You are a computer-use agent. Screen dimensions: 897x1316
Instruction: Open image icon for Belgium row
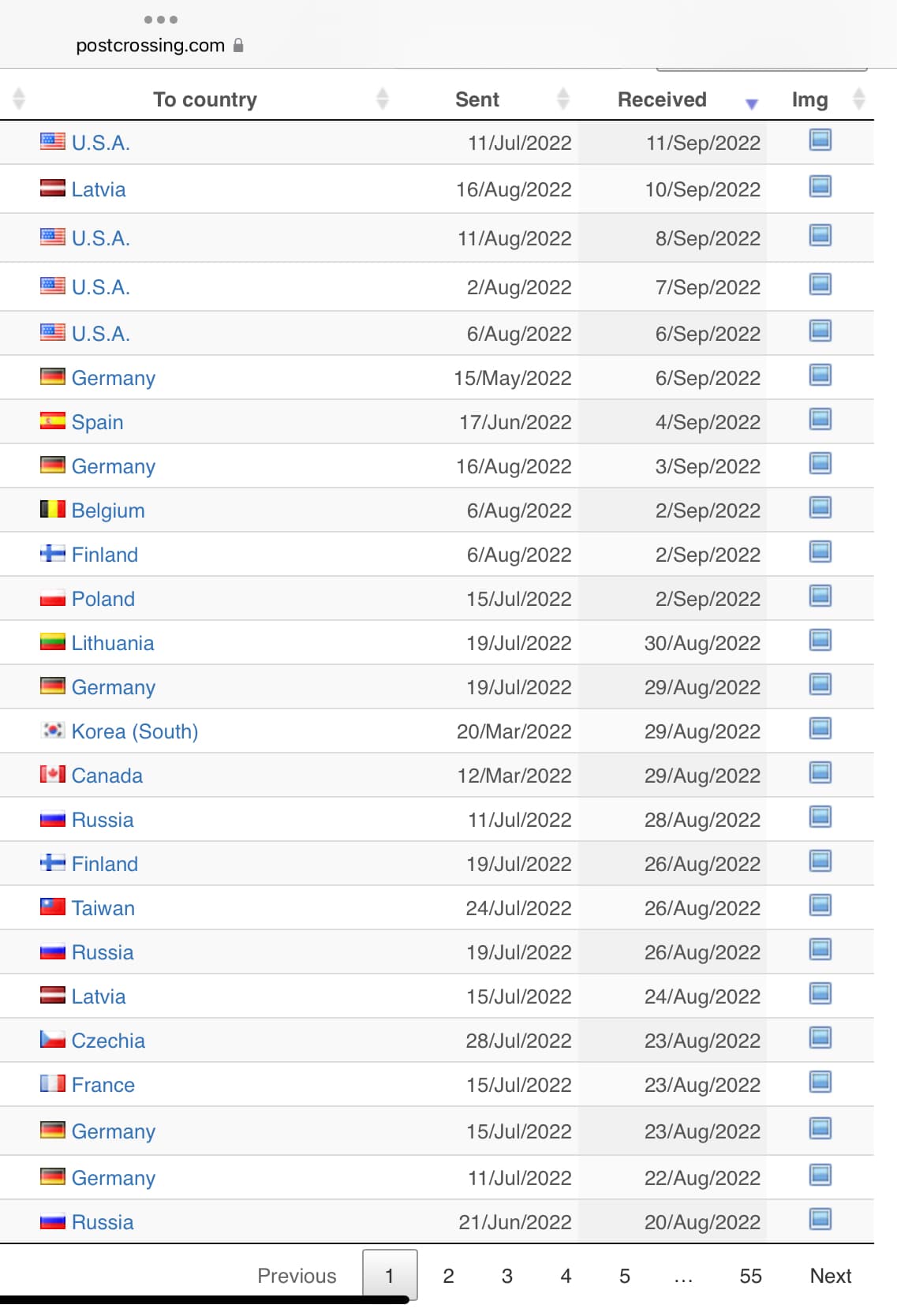[x=820, y=507]
